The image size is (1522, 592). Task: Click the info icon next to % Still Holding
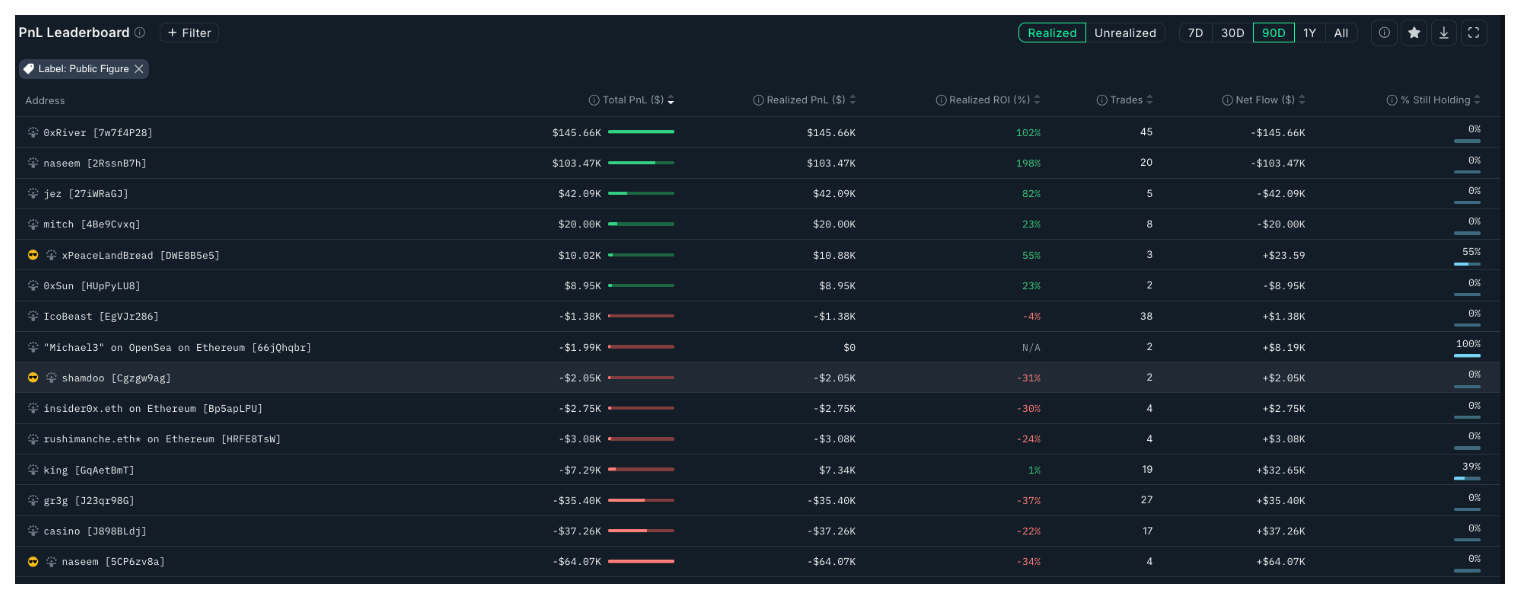(x=1392, y=100)
